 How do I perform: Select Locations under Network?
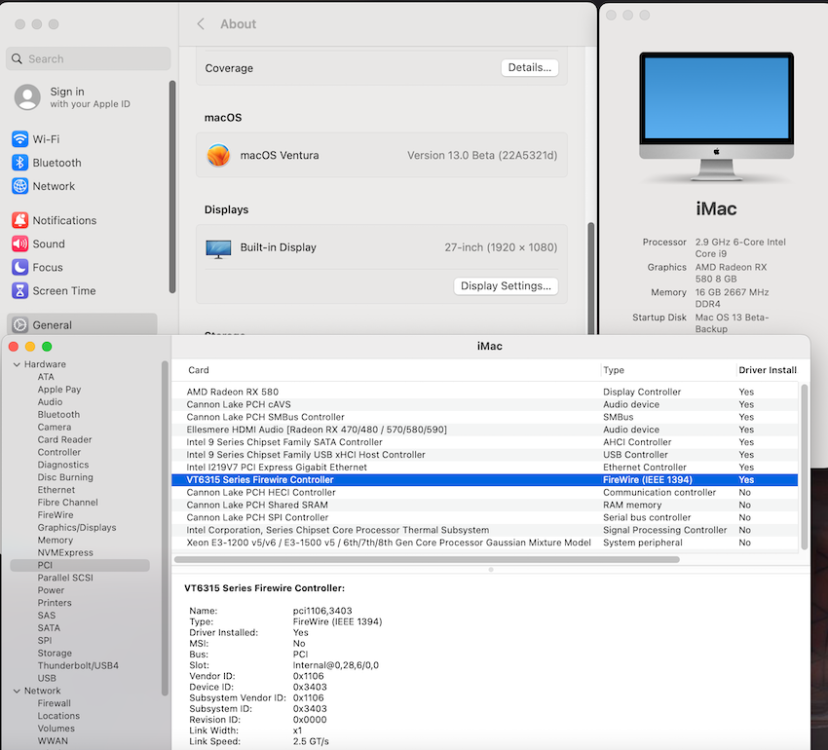click(x=59, y=716)
